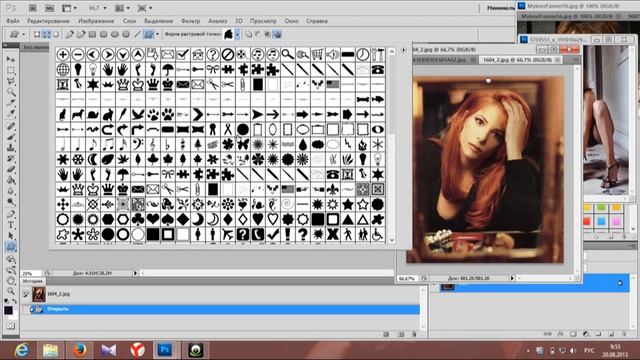The height and width of the screenshot is (360, 640).
Task: Select the Clone Stamp tool
Action: (x=11, y=148)
